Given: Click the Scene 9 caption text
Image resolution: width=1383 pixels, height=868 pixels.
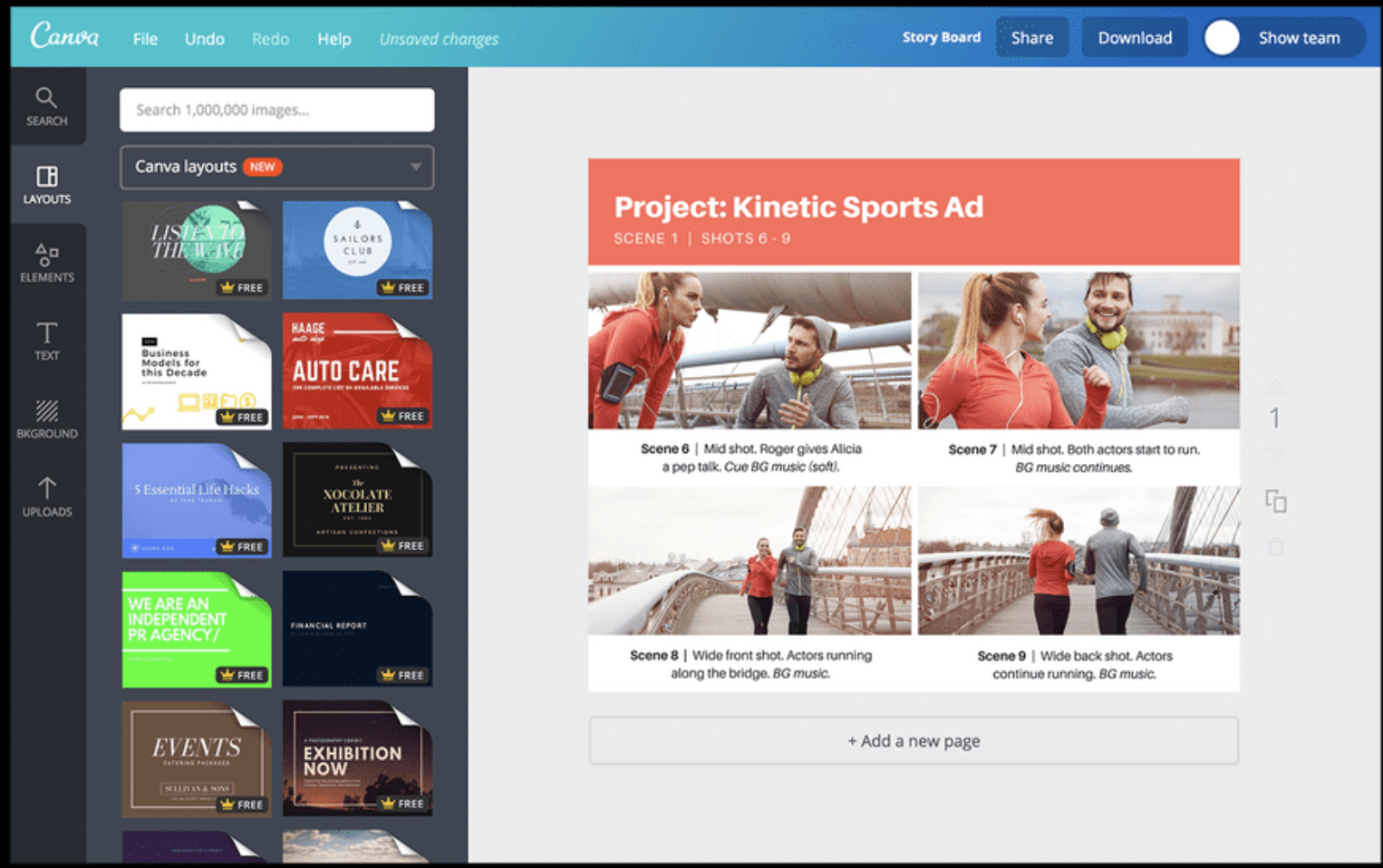Looking at the screenshot, I should point(1075,664).
